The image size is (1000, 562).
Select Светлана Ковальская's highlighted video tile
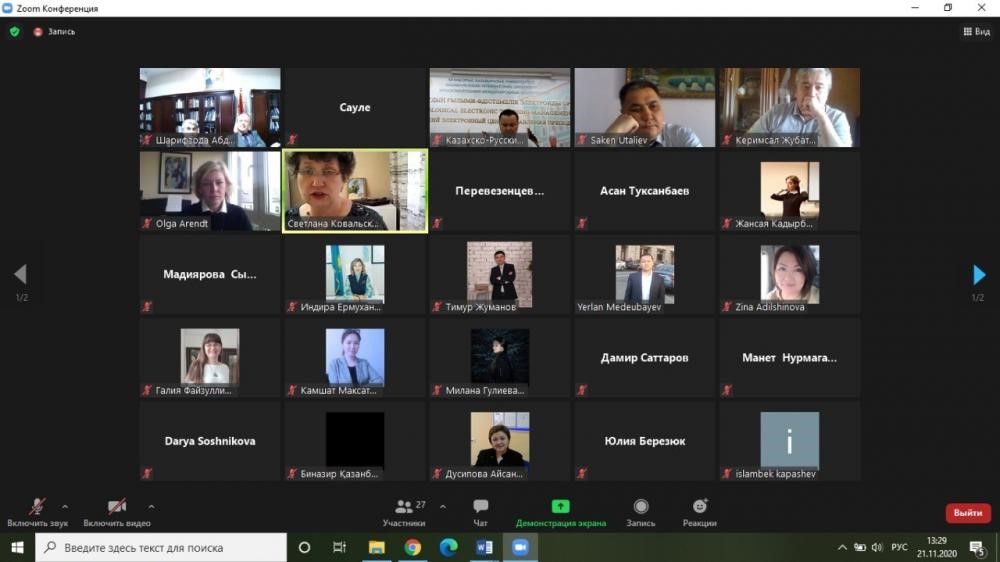coord(355,191)
